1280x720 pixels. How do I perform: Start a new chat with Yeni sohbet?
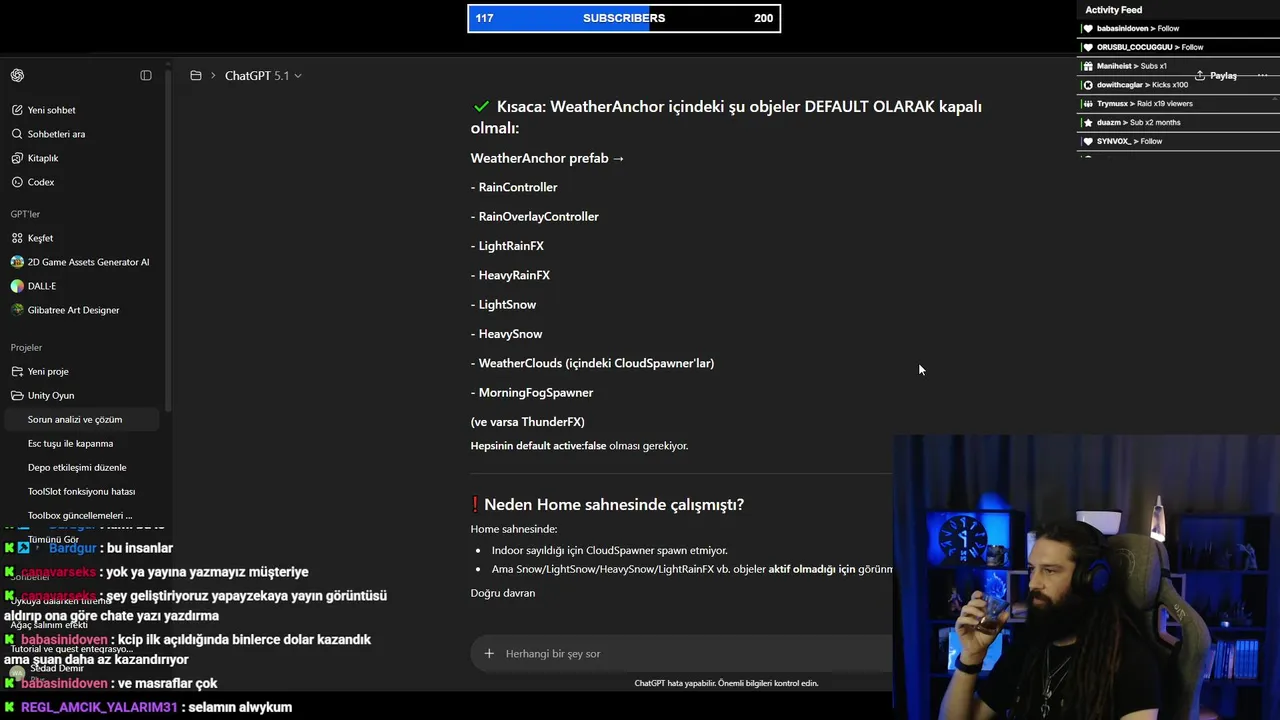(51, 110)
